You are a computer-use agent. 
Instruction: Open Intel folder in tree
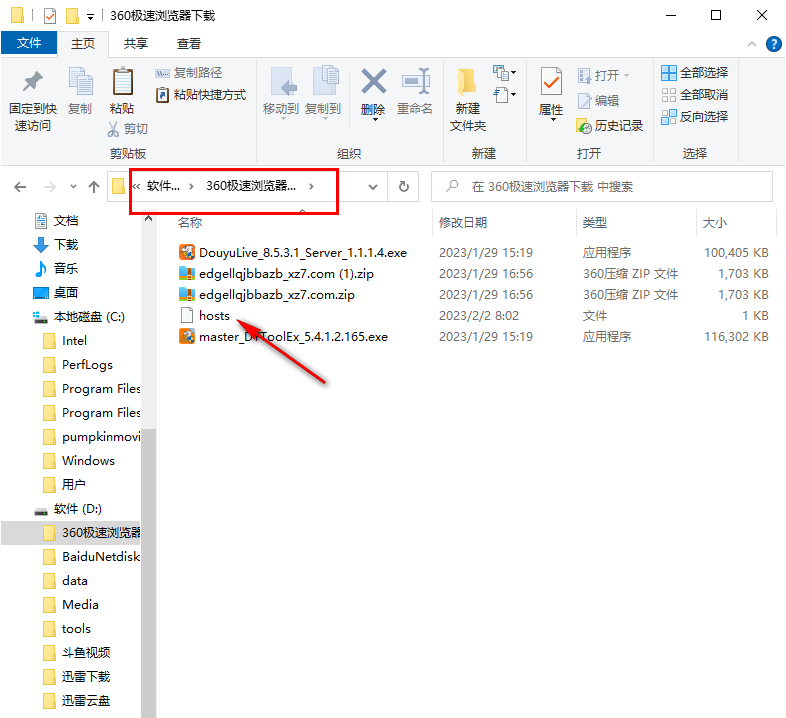tap(74, 341)
